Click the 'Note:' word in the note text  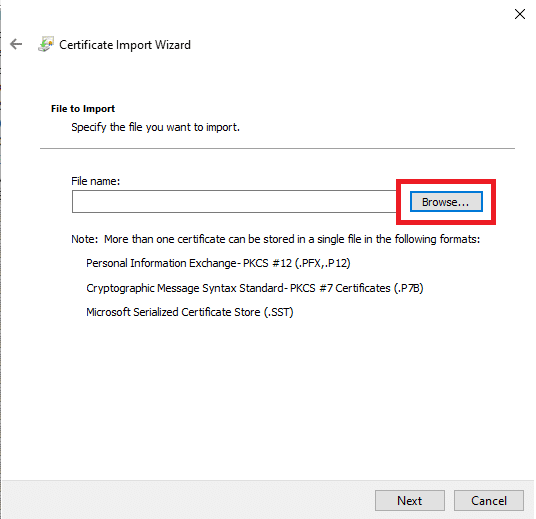coord(85,239)
